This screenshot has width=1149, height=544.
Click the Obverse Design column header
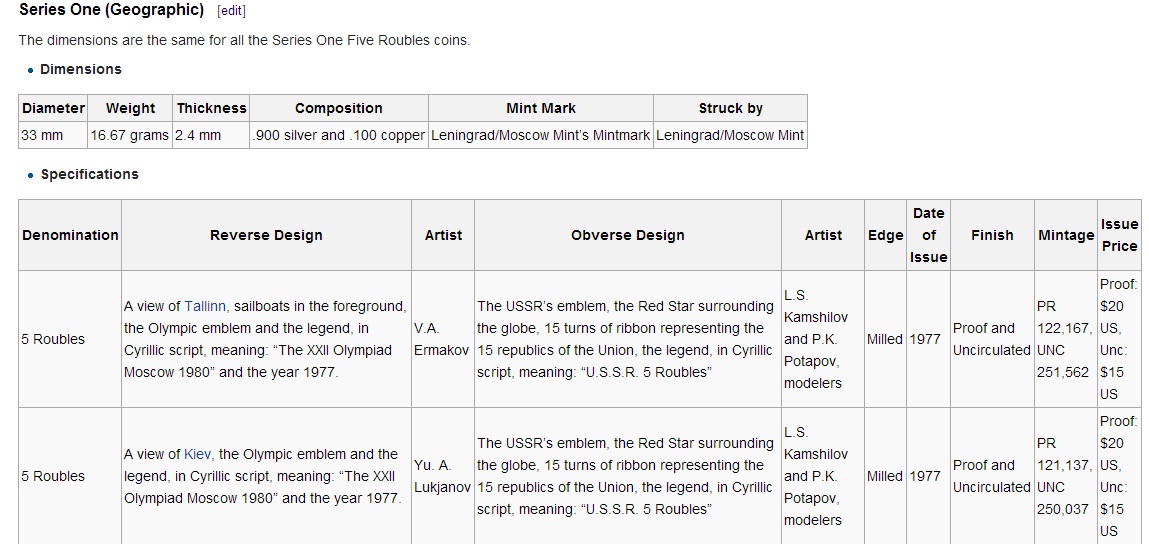click(627, 235)
